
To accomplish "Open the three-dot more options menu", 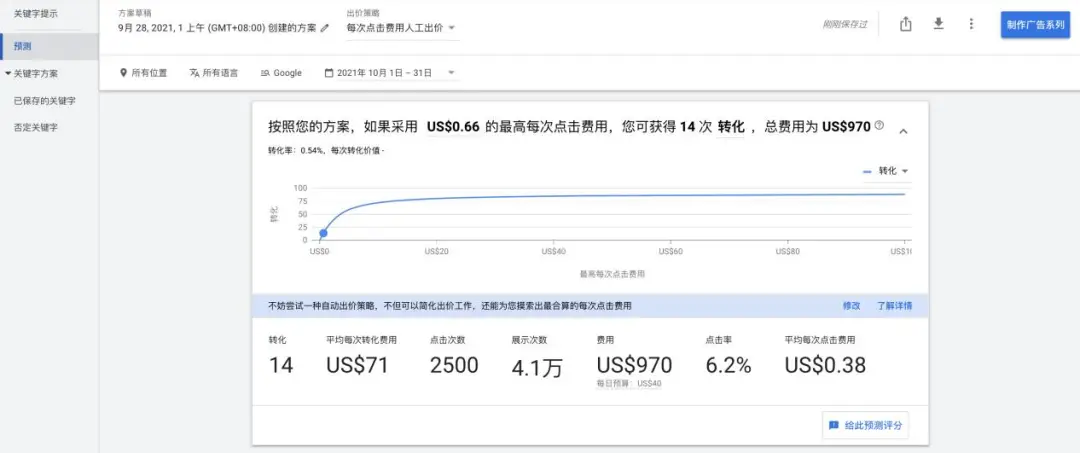I will tap(971, 24).
